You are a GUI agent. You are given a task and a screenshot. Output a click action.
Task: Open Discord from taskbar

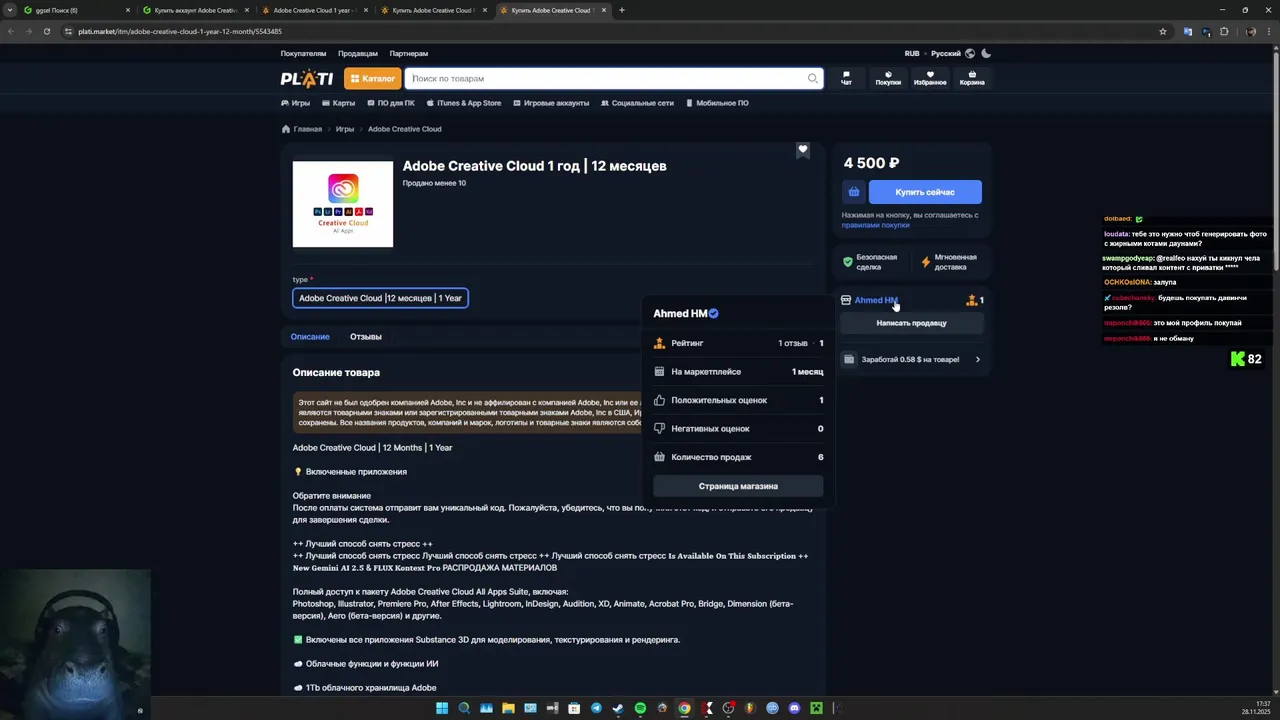pyautogui.click(x=794, y=708)
